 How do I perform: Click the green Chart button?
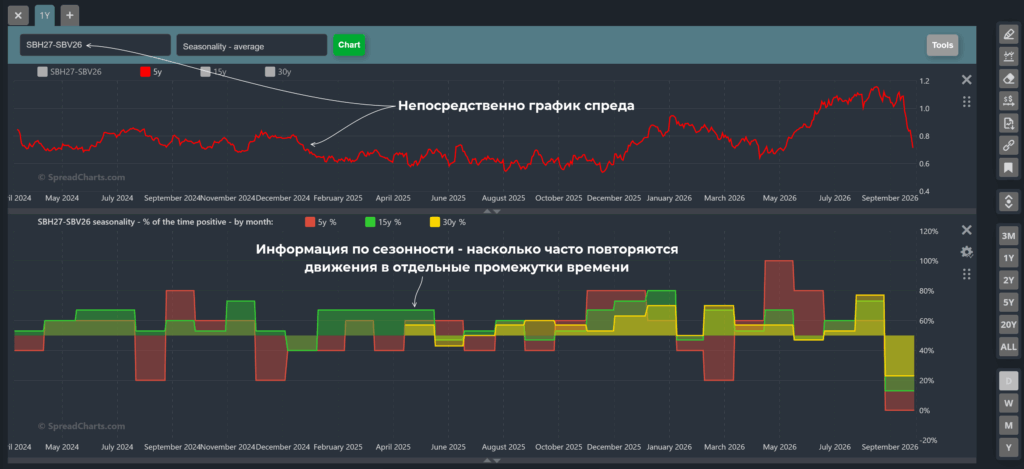[x=349, y=45]
